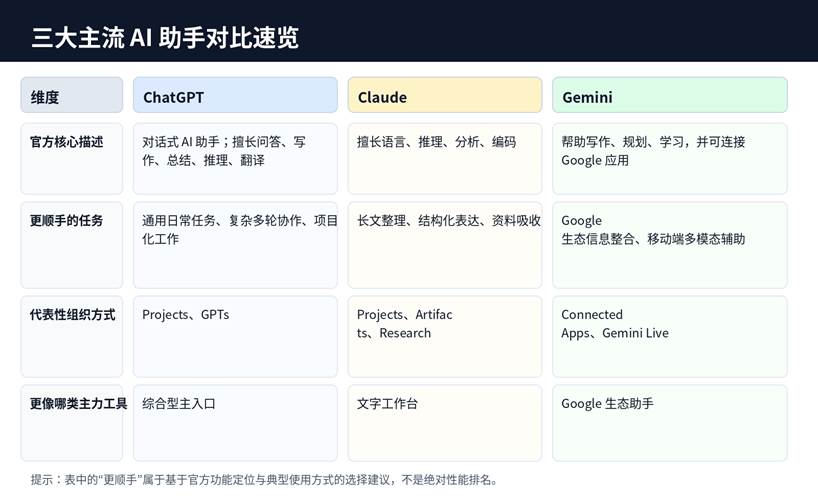818x501 pixels.
Task: Select the 综合型主入口 cell
Action: (235, 422)
